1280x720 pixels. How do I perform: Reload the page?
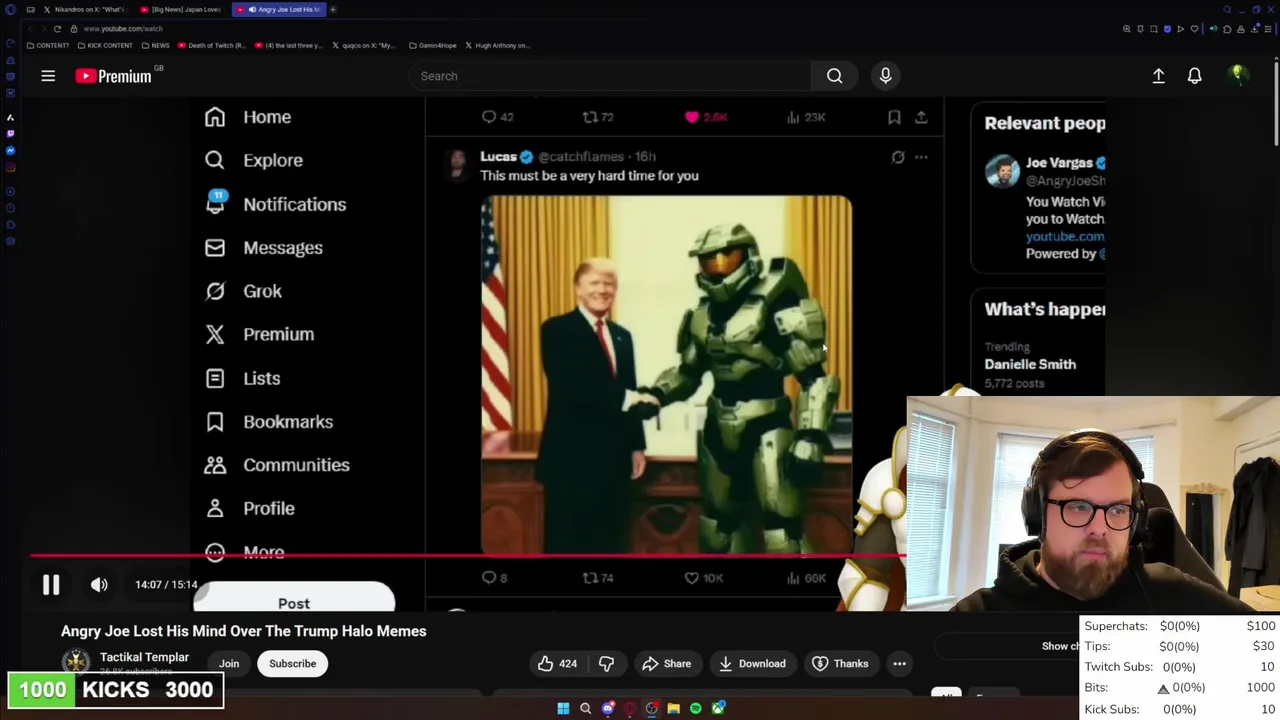(x=57, y=29)
